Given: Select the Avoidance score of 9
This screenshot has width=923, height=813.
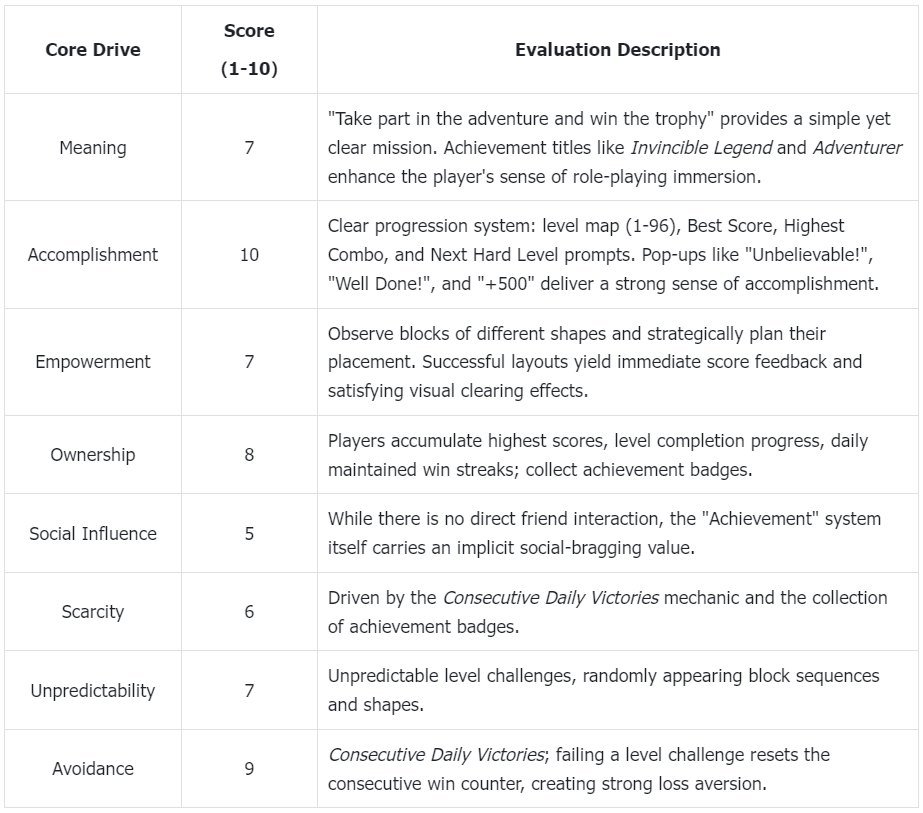Looking at the screenshot, I should coord(249,769).
